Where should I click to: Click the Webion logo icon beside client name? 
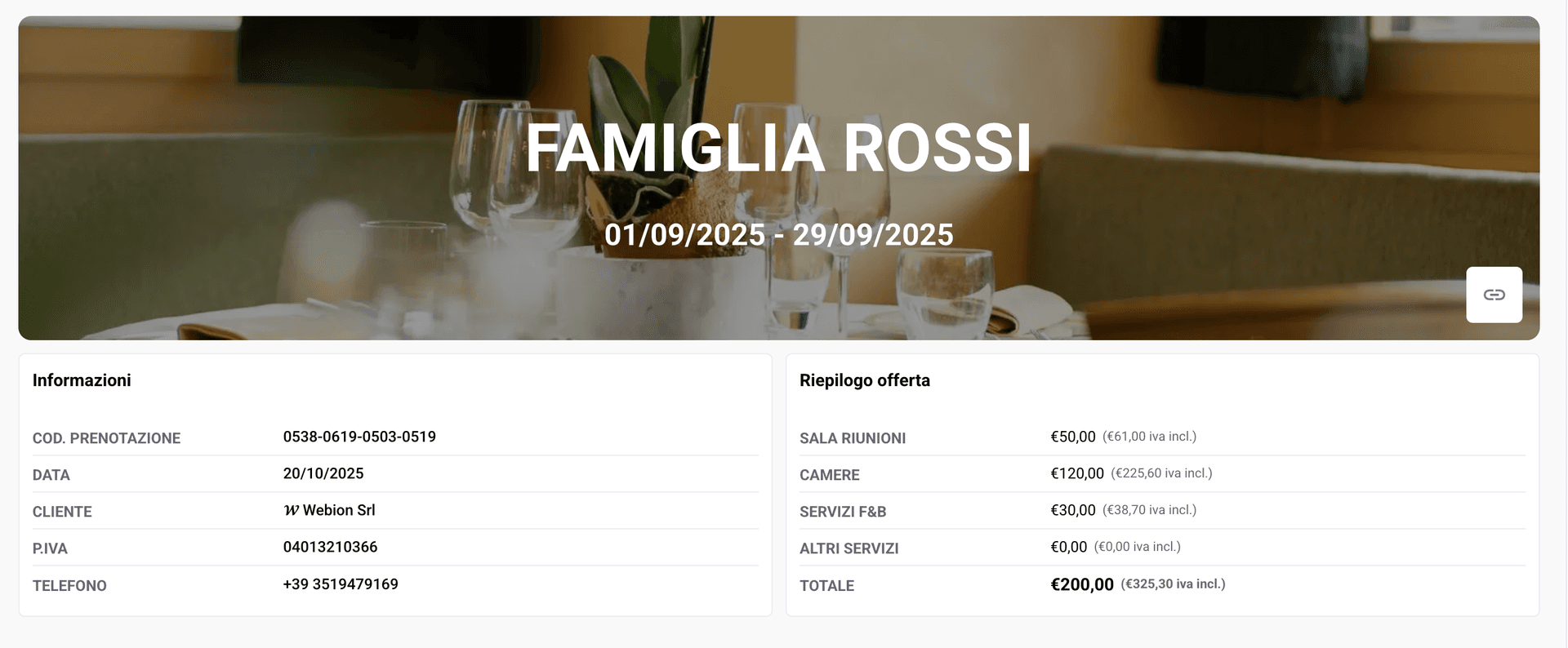291,511
